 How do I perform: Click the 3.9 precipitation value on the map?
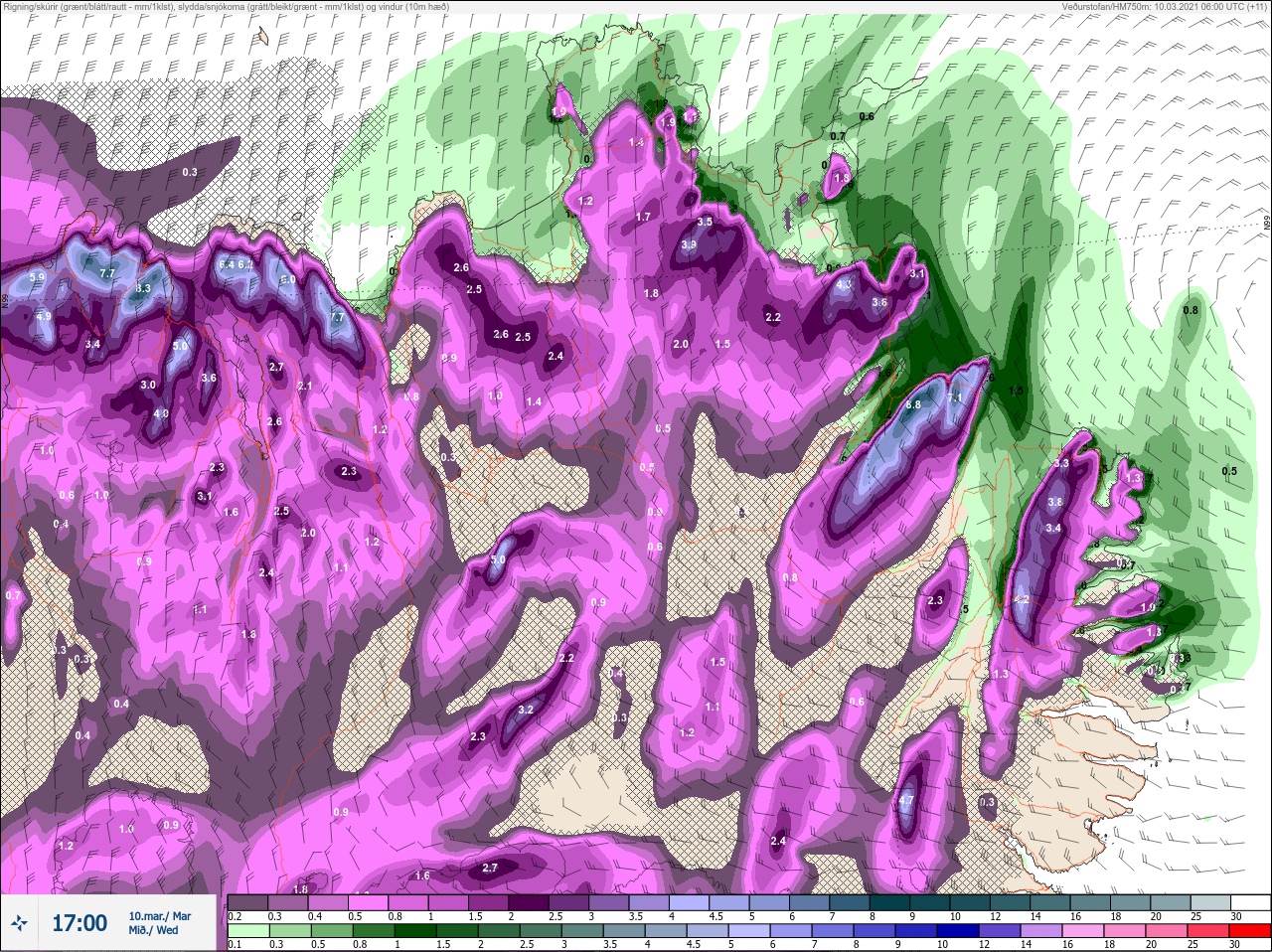tap(690, 245)
